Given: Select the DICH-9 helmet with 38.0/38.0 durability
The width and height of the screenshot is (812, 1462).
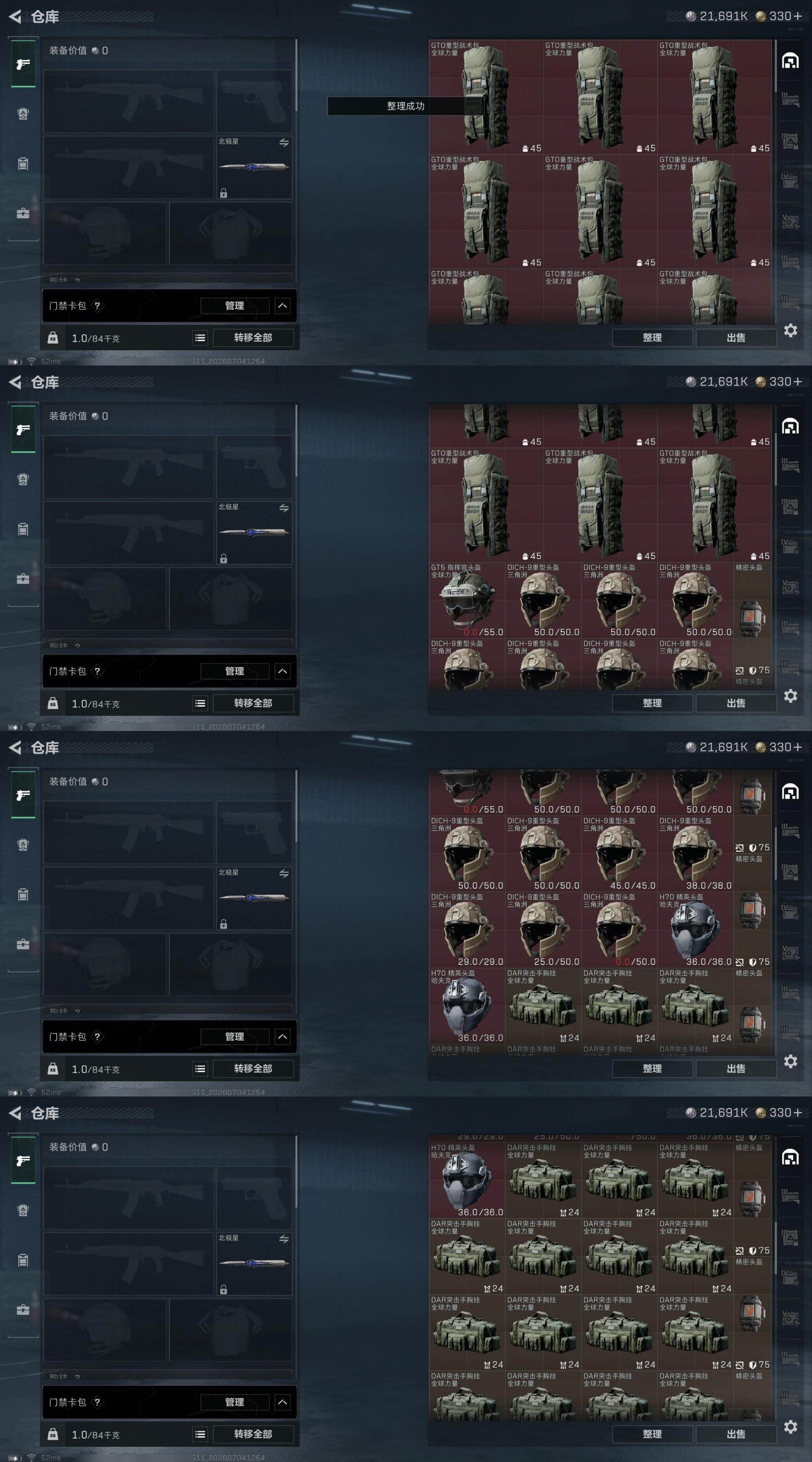Looking at the screenshot, I should pos(695,853).
